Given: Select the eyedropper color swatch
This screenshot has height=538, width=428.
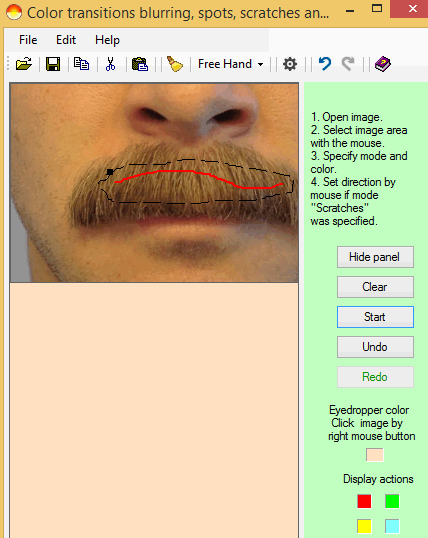Looking at the screenshot, I should coord(374,455).
